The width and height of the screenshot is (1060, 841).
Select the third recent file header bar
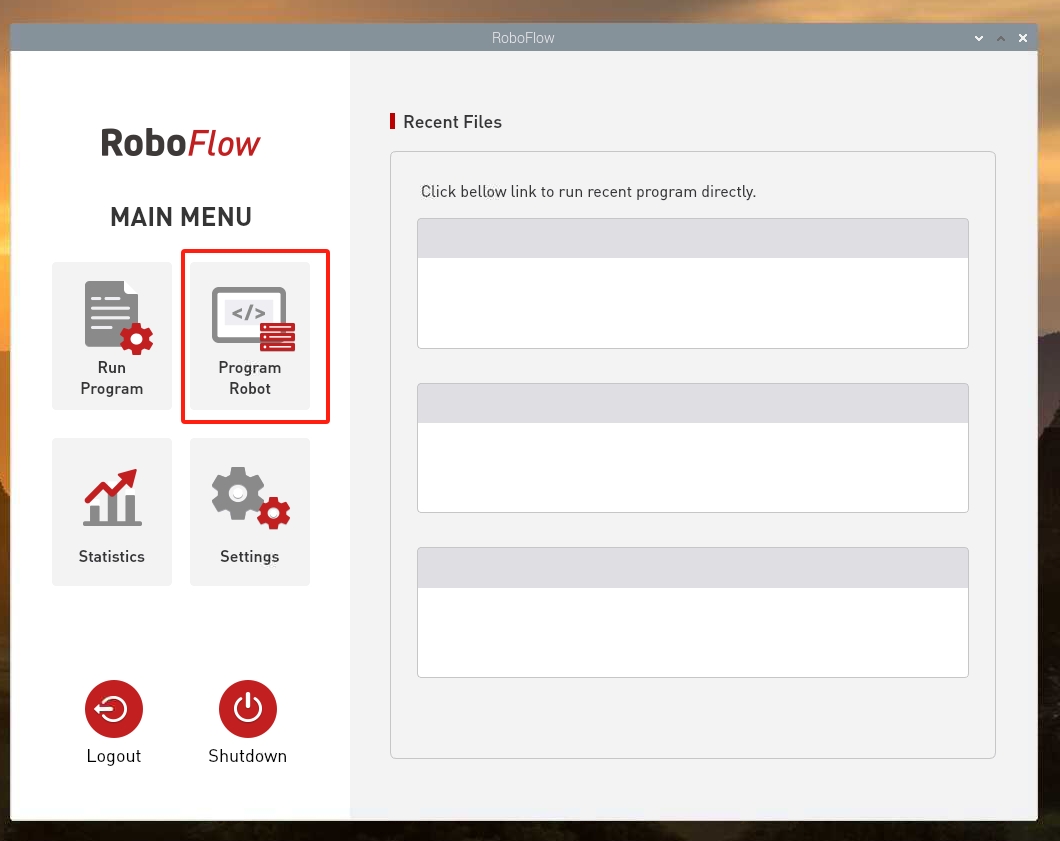(x=692, y=568)
